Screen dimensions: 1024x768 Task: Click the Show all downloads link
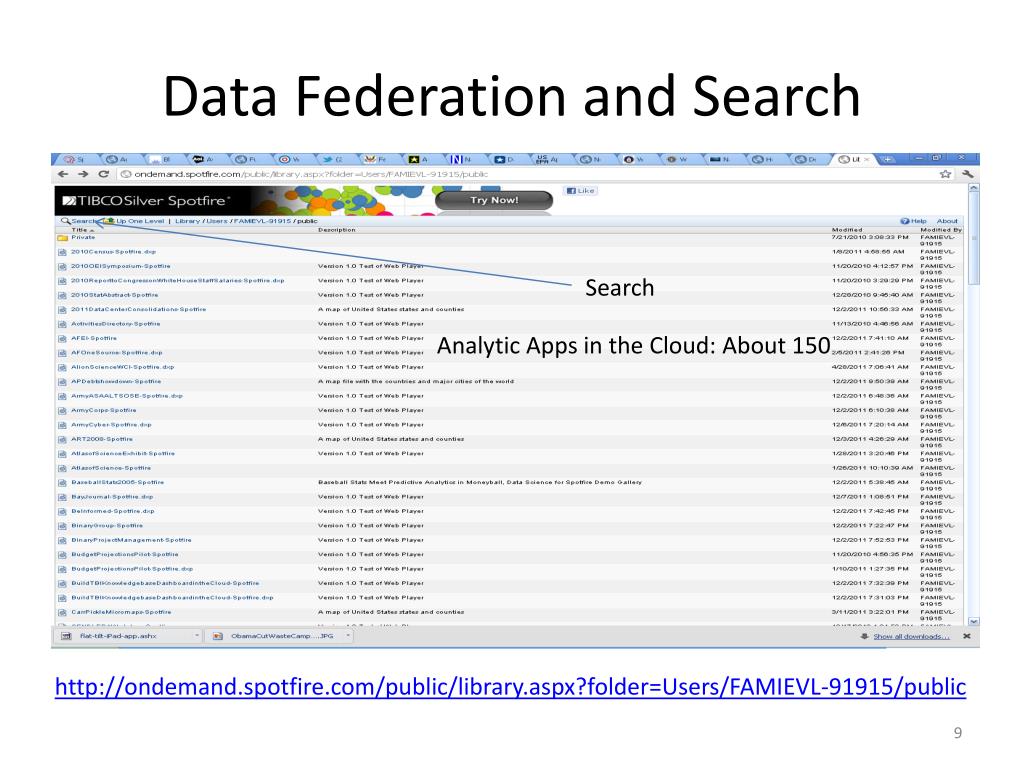point(912,636)
